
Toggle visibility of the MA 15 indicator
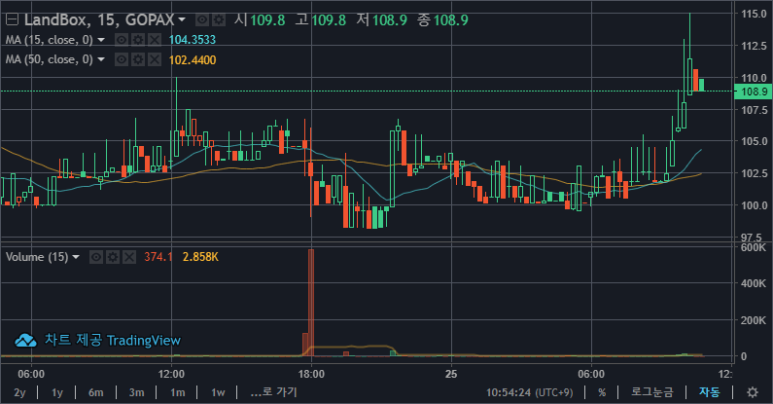coord(121,39)
